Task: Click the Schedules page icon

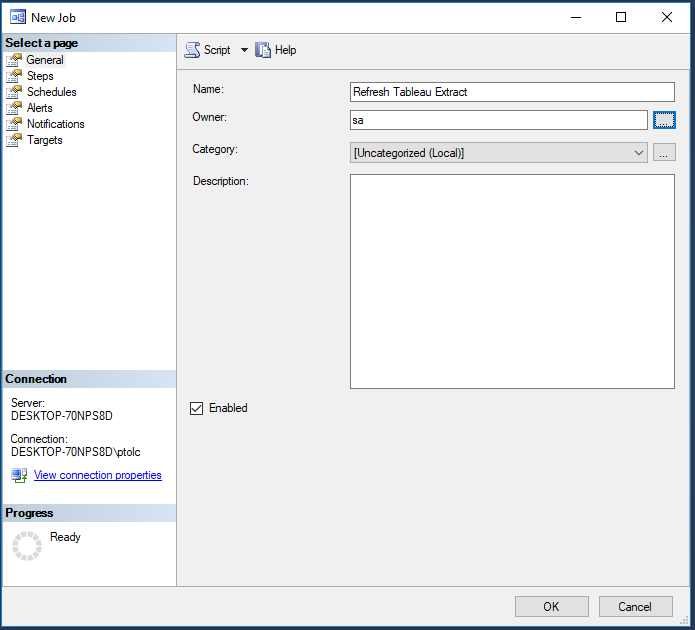Action: tap(14, 92)
